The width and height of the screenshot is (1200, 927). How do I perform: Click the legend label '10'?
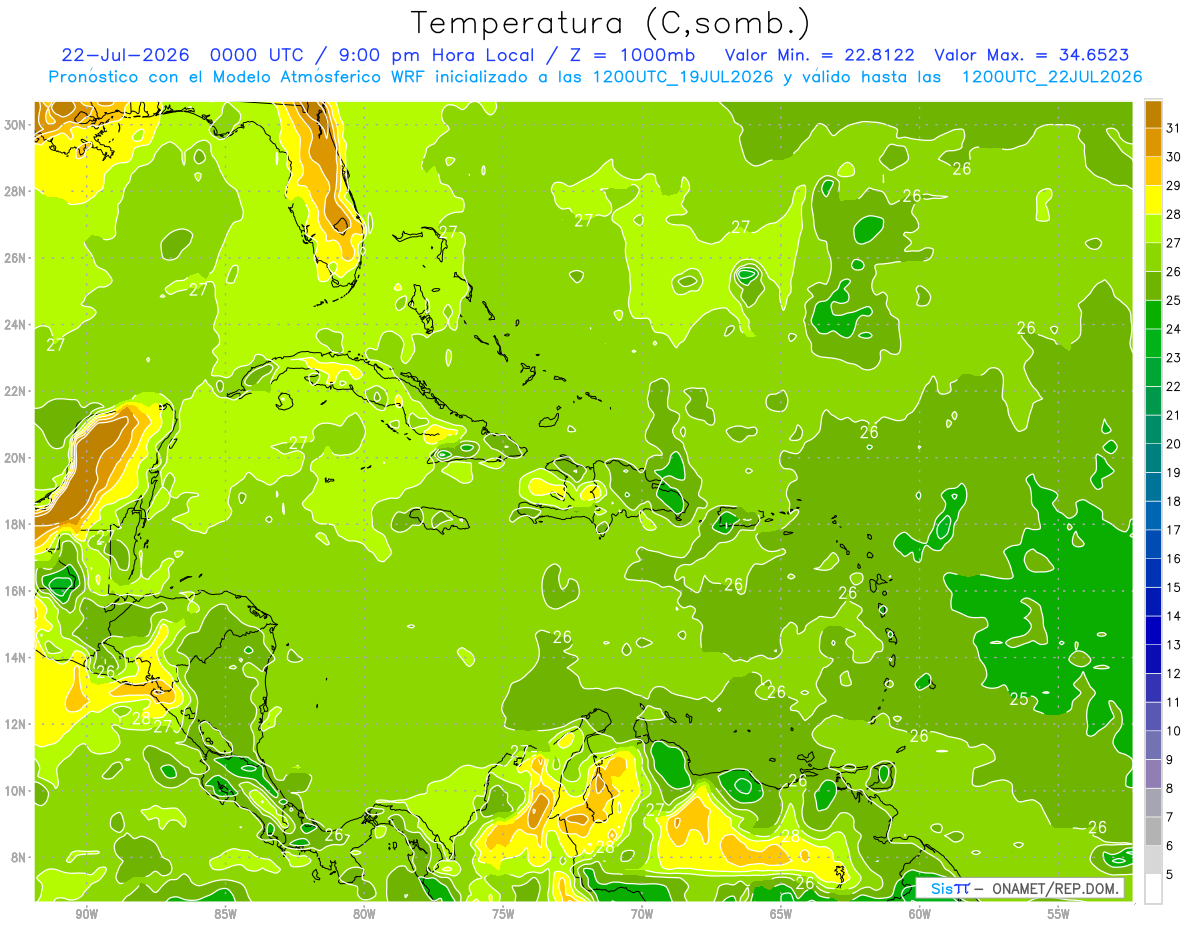(x=1174, y=731)
